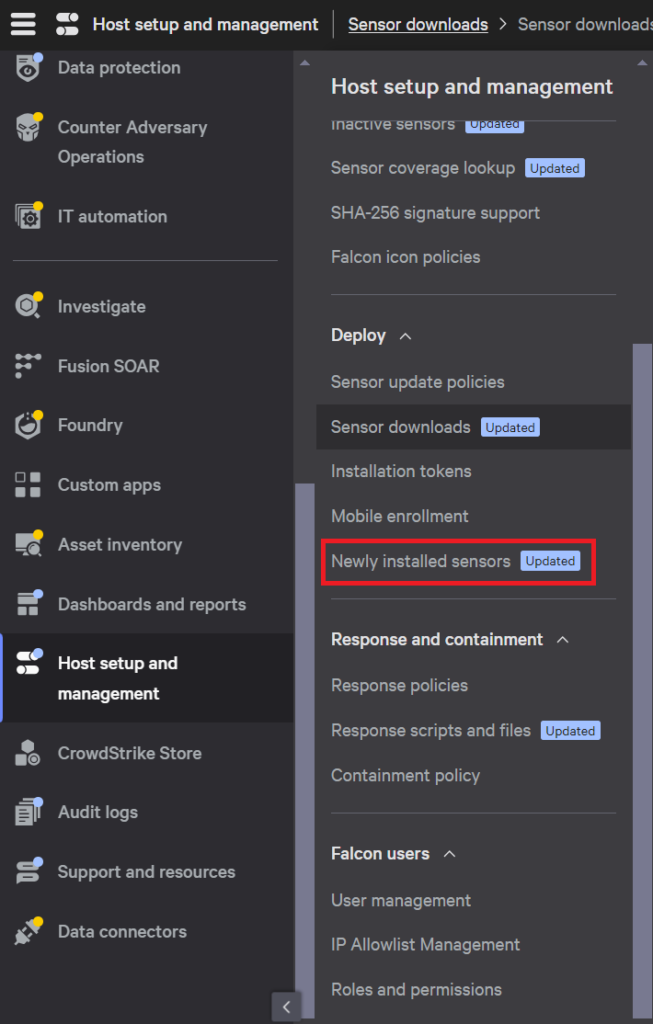
Task: Open Audit logs from sidebar
Action: [x=98, y=812]
